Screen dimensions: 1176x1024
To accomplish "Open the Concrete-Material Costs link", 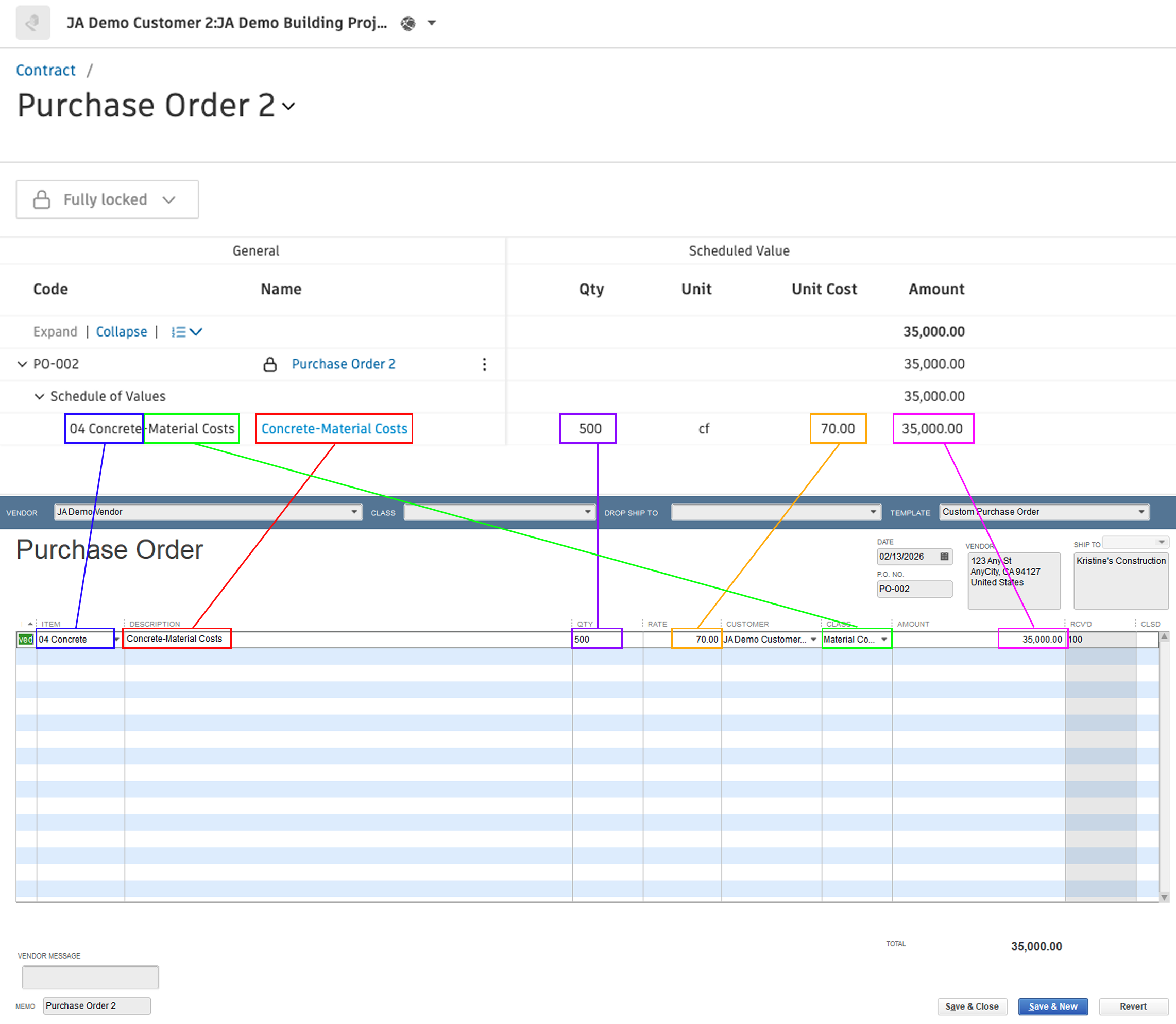I will 334,428.
